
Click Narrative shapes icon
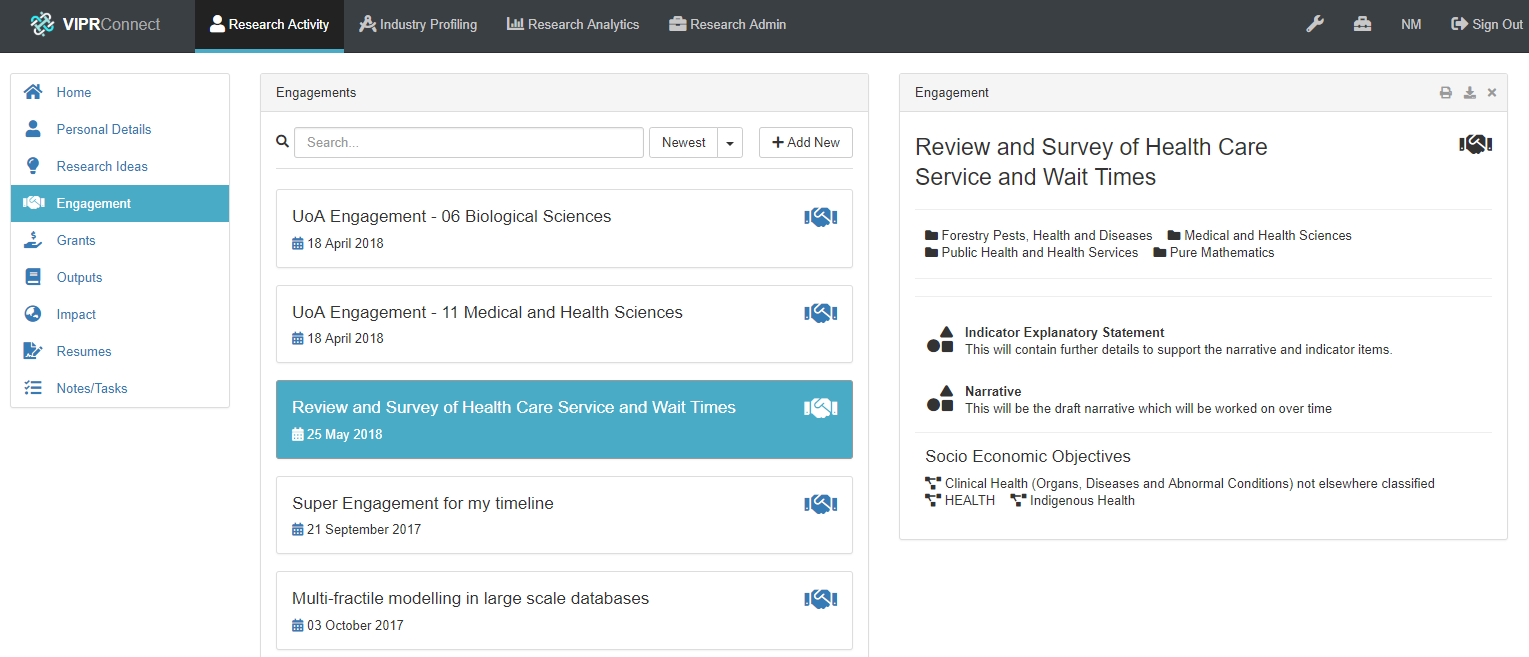940,399
